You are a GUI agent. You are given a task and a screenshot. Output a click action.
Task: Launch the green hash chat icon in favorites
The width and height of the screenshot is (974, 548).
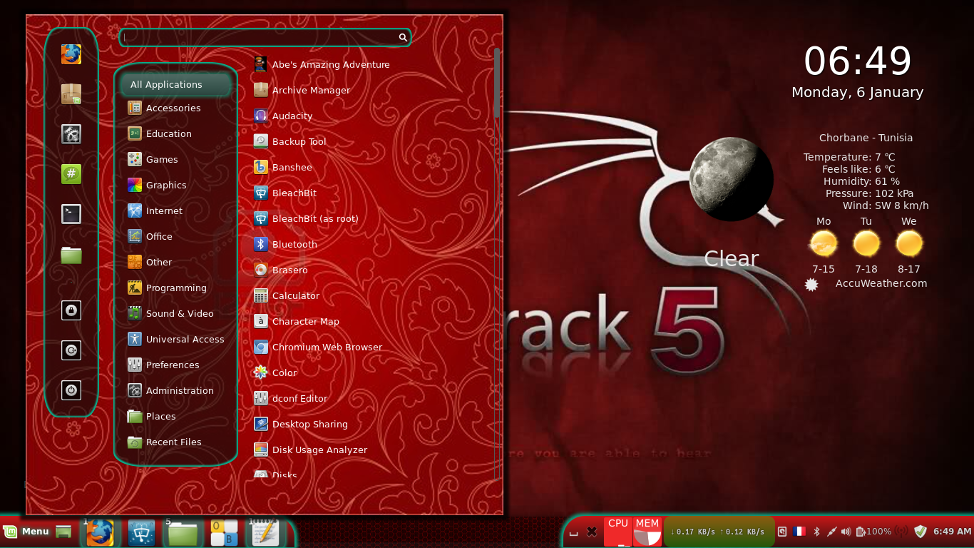click(x=71, y=174)
